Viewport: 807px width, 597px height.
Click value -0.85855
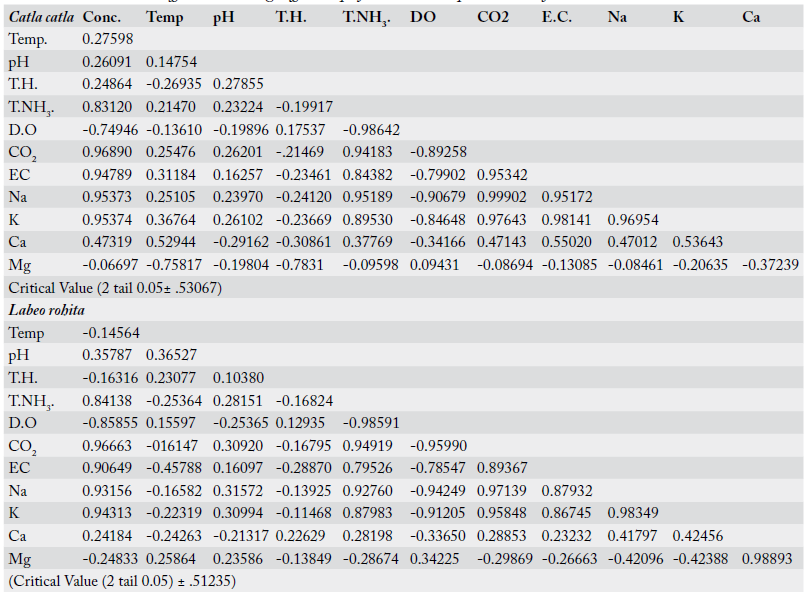pyautogui.click(x=110, y=423)
